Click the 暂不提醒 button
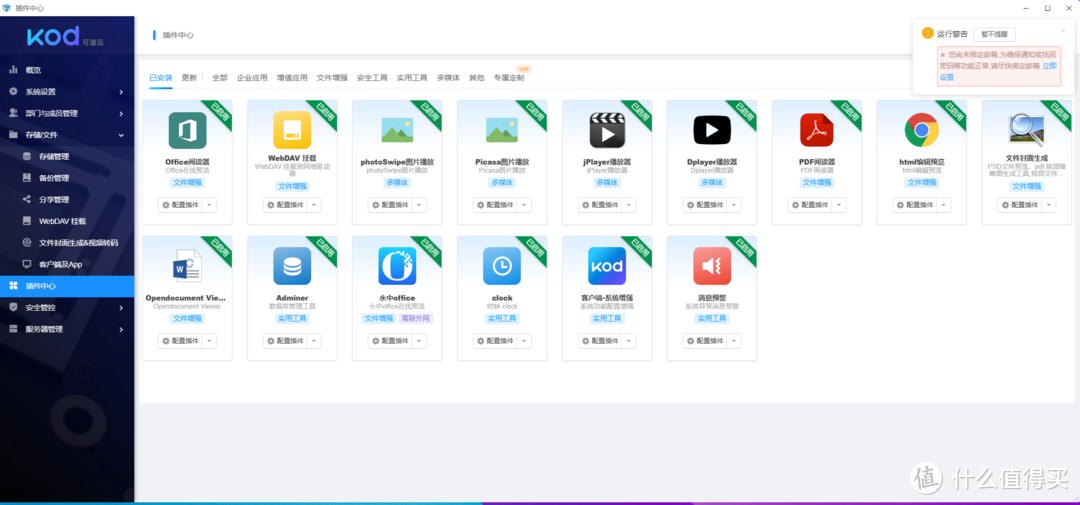Screen dimensions: 1080x505 (994, 34)
